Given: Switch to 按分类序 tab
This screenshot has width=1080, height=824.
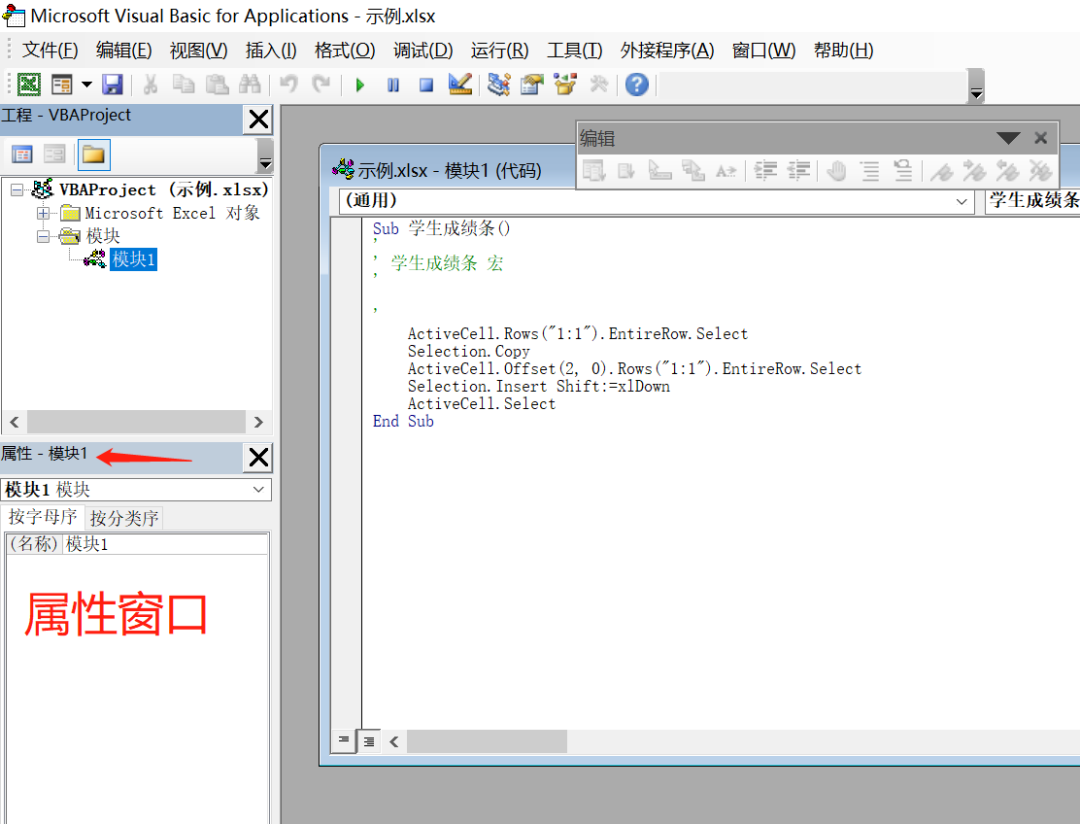Looking at the screenshot, I should point(125,518).
